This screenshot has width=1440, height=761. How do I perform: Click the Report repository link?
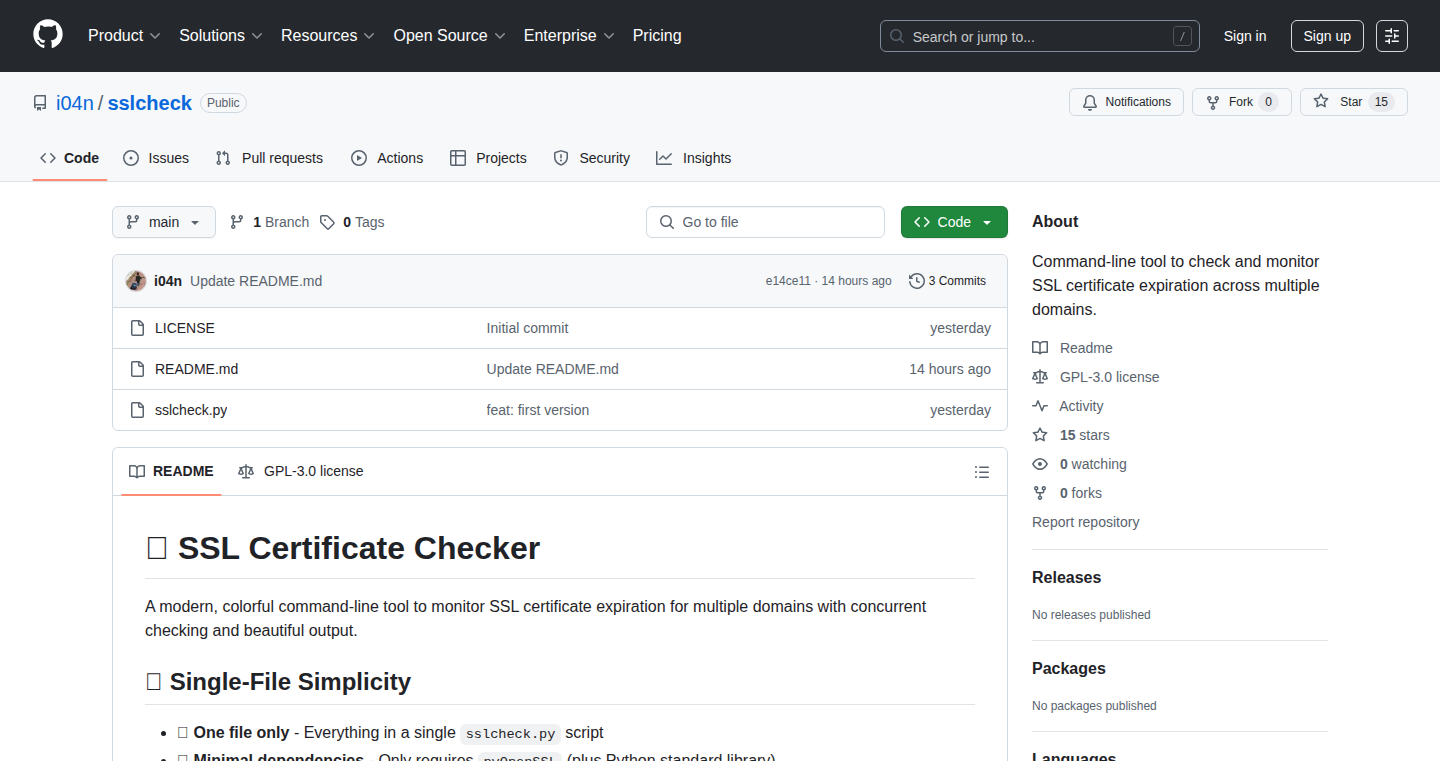click(x=1086, y=522)
